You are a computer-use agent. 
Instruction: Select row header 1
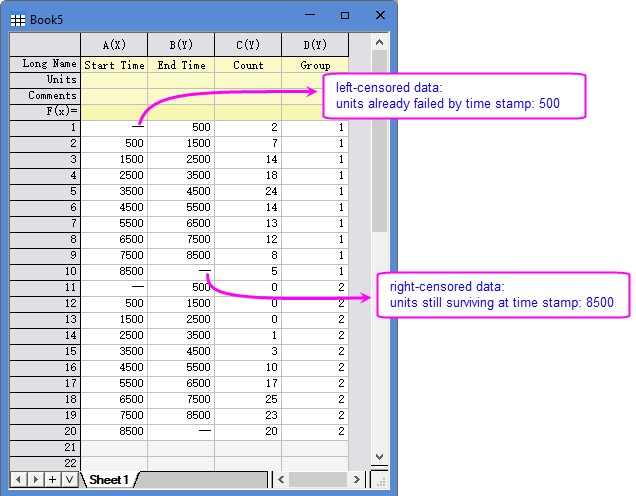(45, 128)
